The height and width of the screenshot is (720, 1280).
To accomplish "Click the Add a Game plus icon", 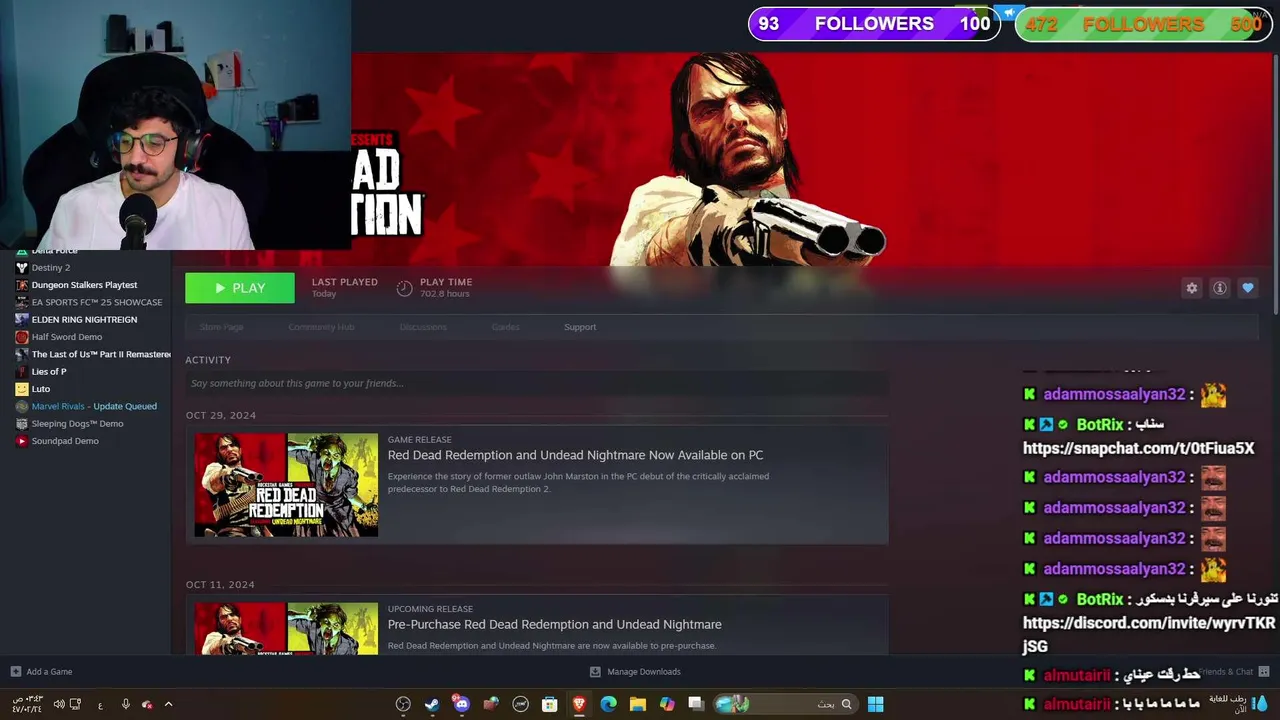I will [x=15, y=672].
